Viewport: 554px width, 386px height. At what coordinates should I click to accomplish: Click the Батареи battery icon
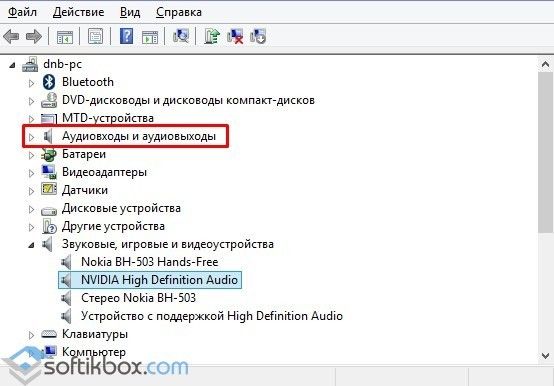49,154
